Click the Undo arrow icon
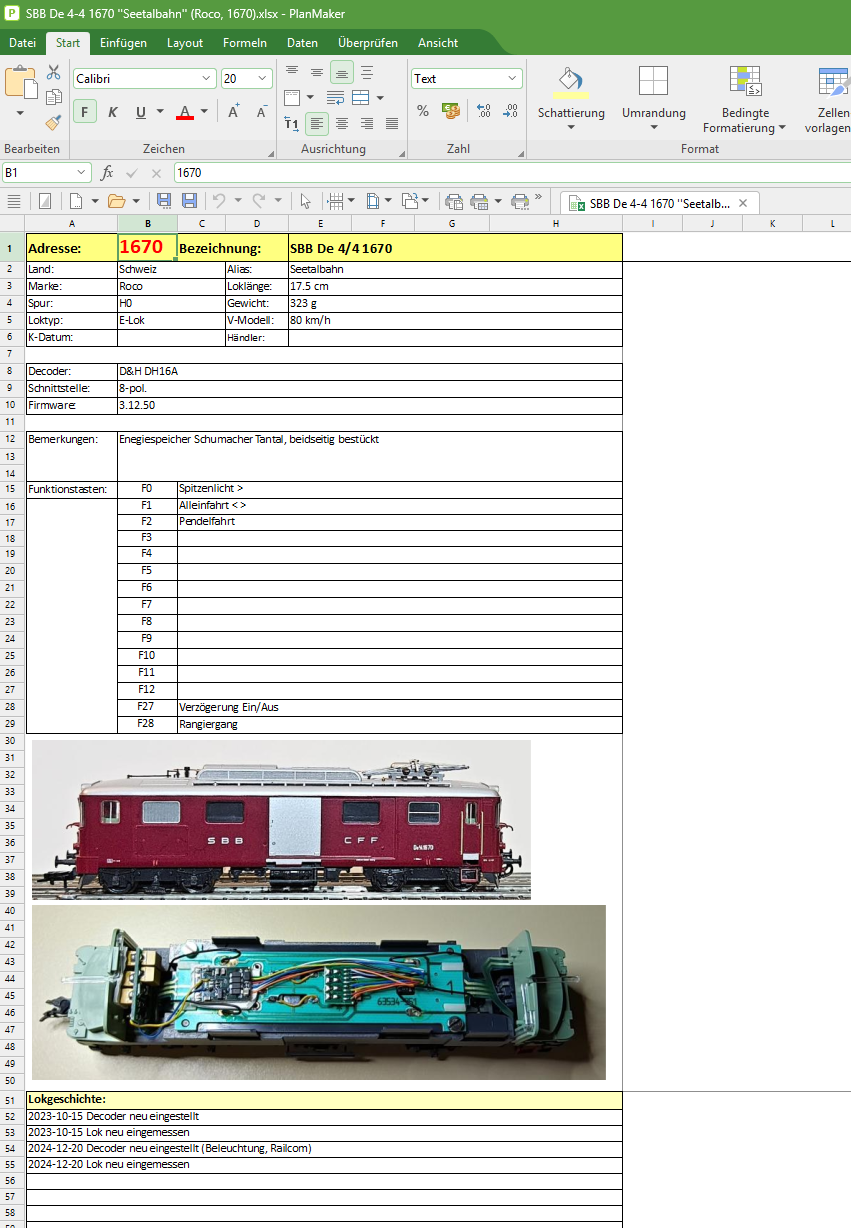851x1228 pixels. click(219, 201)
